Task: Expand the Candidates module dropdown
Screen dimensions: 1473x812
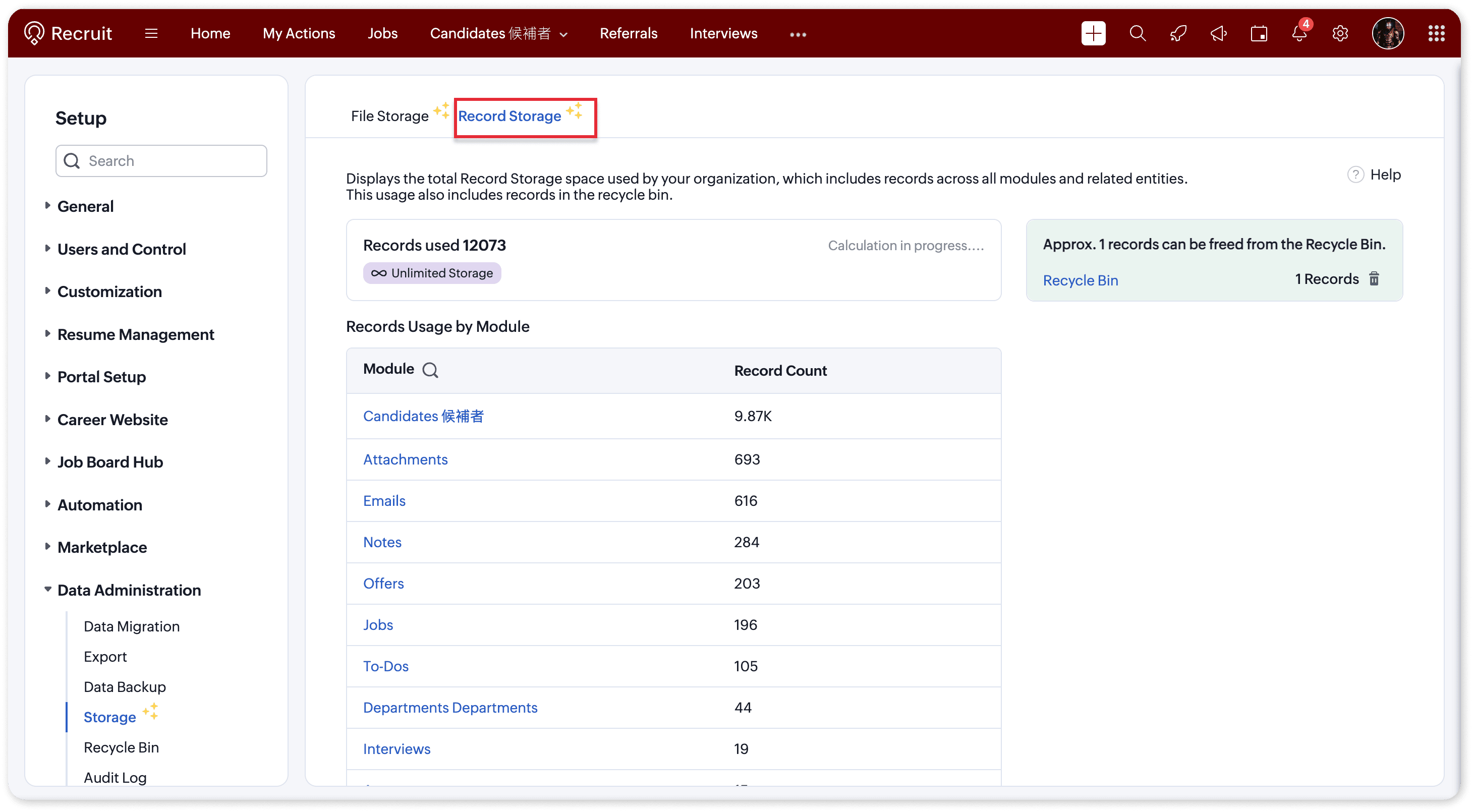Action: click(564, 34)
